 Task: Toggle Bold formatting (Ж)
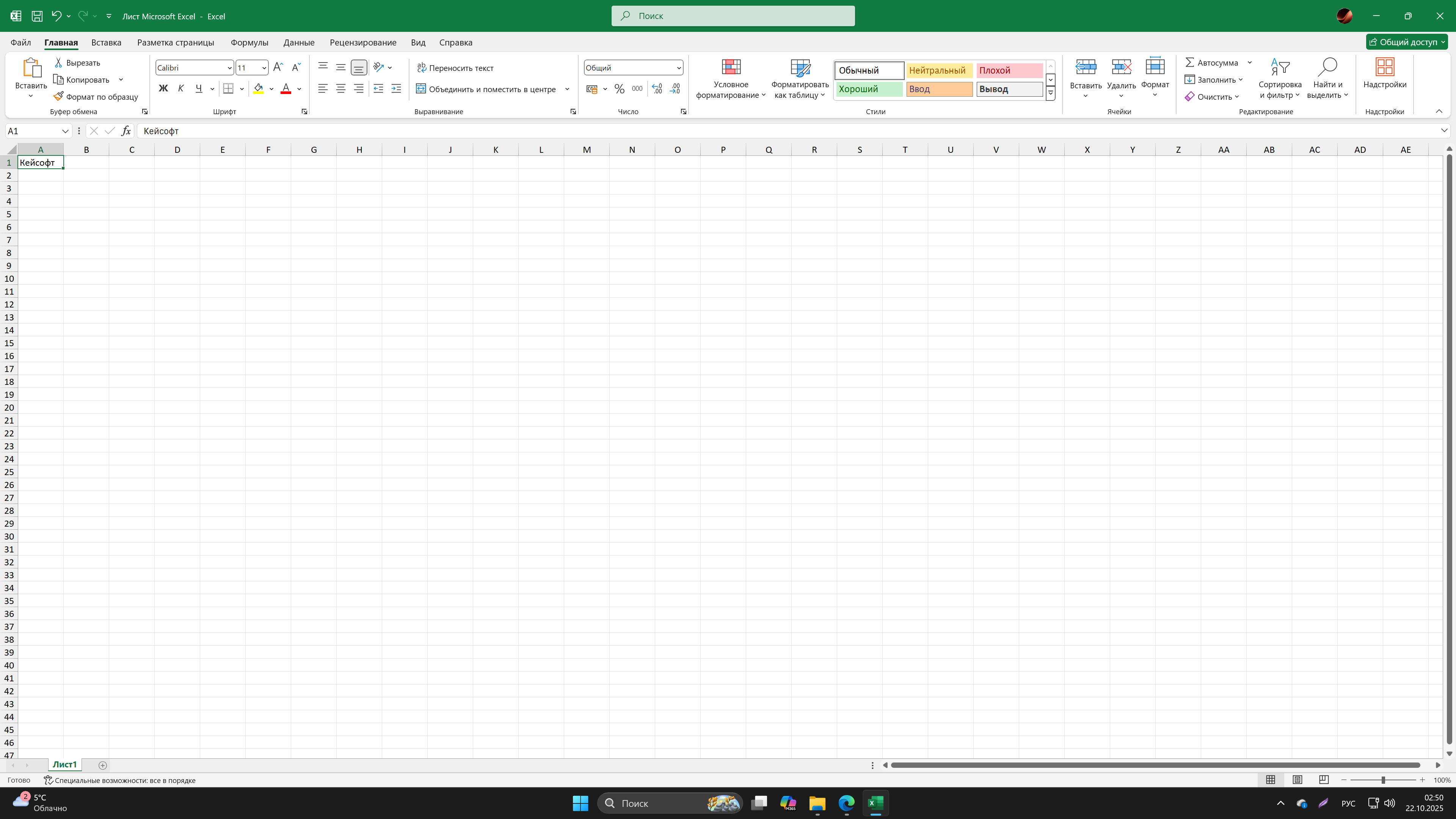(x=163, y=89)
